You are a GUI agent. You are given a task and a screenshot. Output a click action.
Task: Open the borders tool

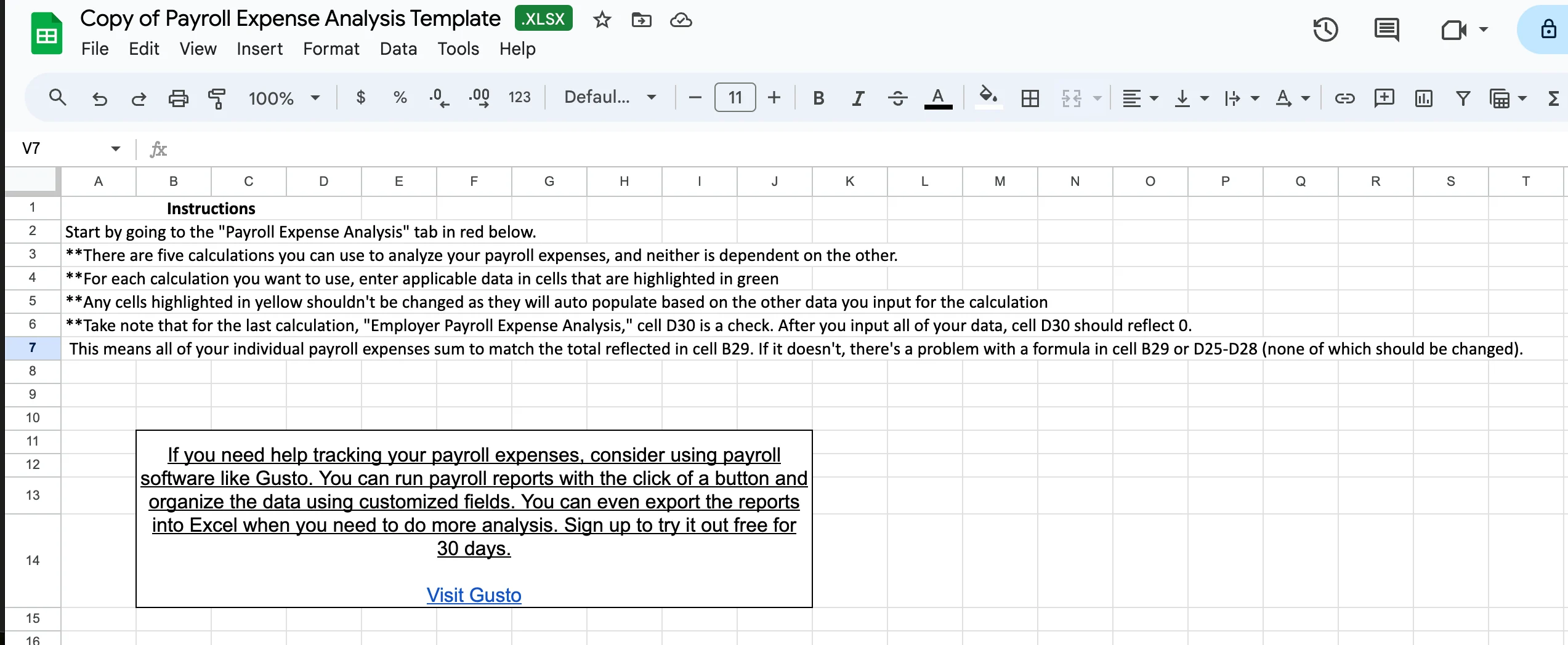(x=1030, y=98)
